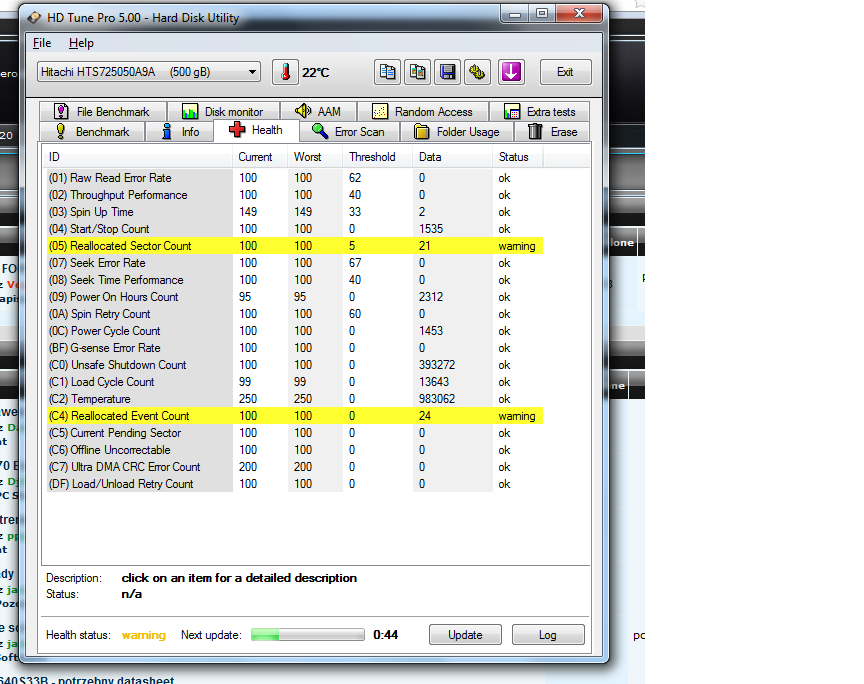Sort by the Data column header
This screenshot has width=864, height=684.
[452, 157]
